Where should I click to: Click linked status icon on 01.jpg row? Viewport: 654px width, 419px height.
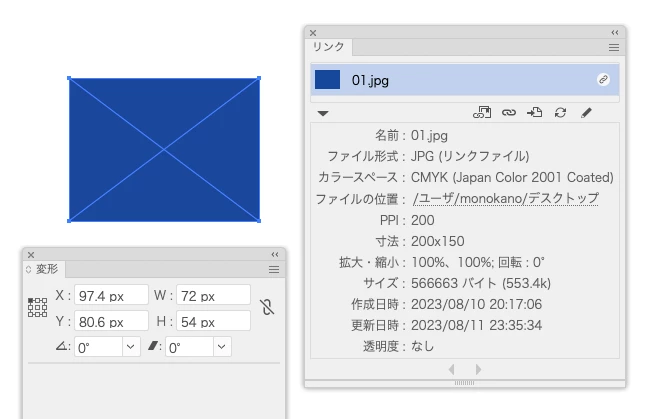pos(603,79)
